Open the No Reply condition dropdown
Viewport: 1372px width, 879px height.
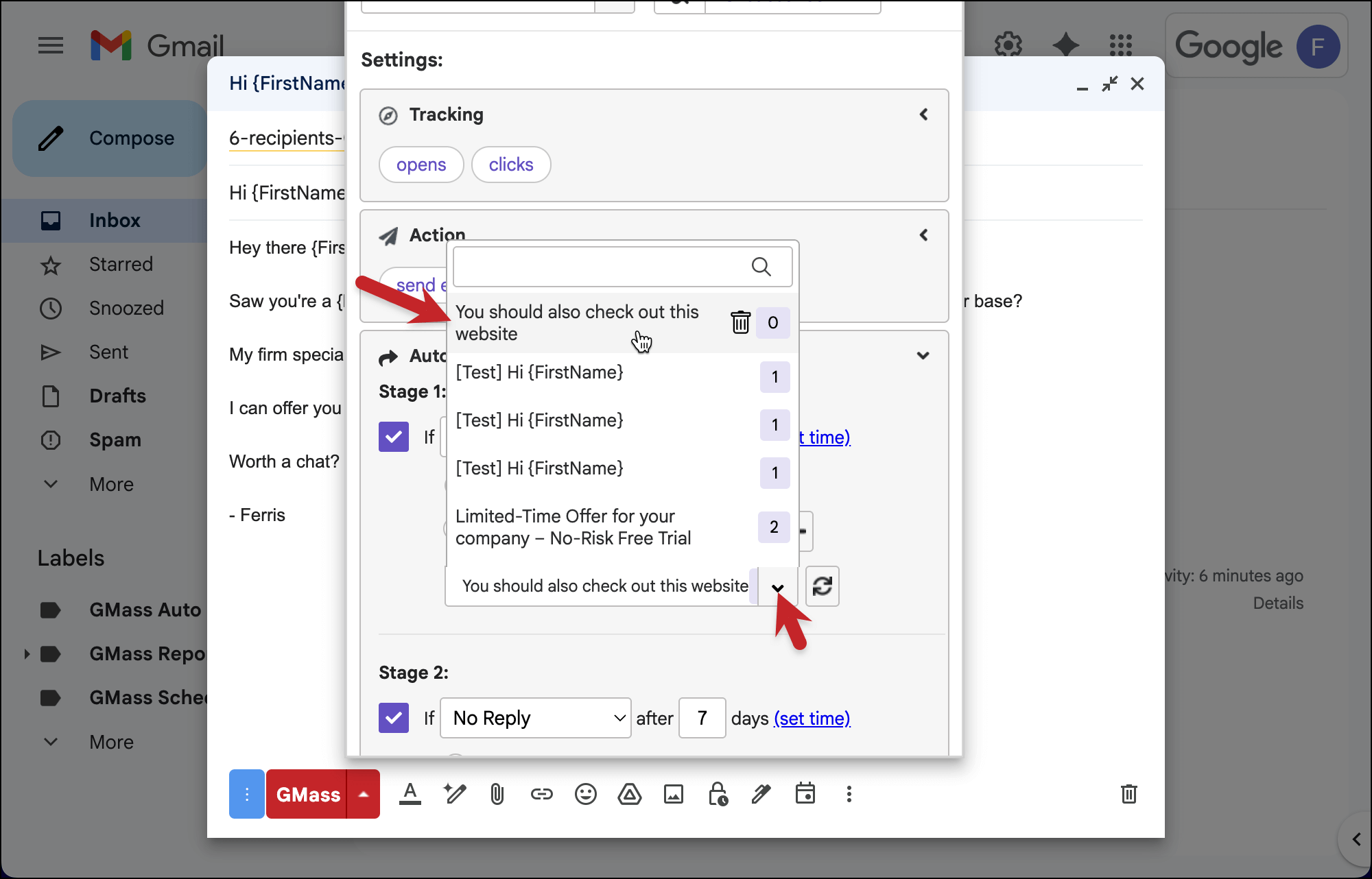[535, 718]
